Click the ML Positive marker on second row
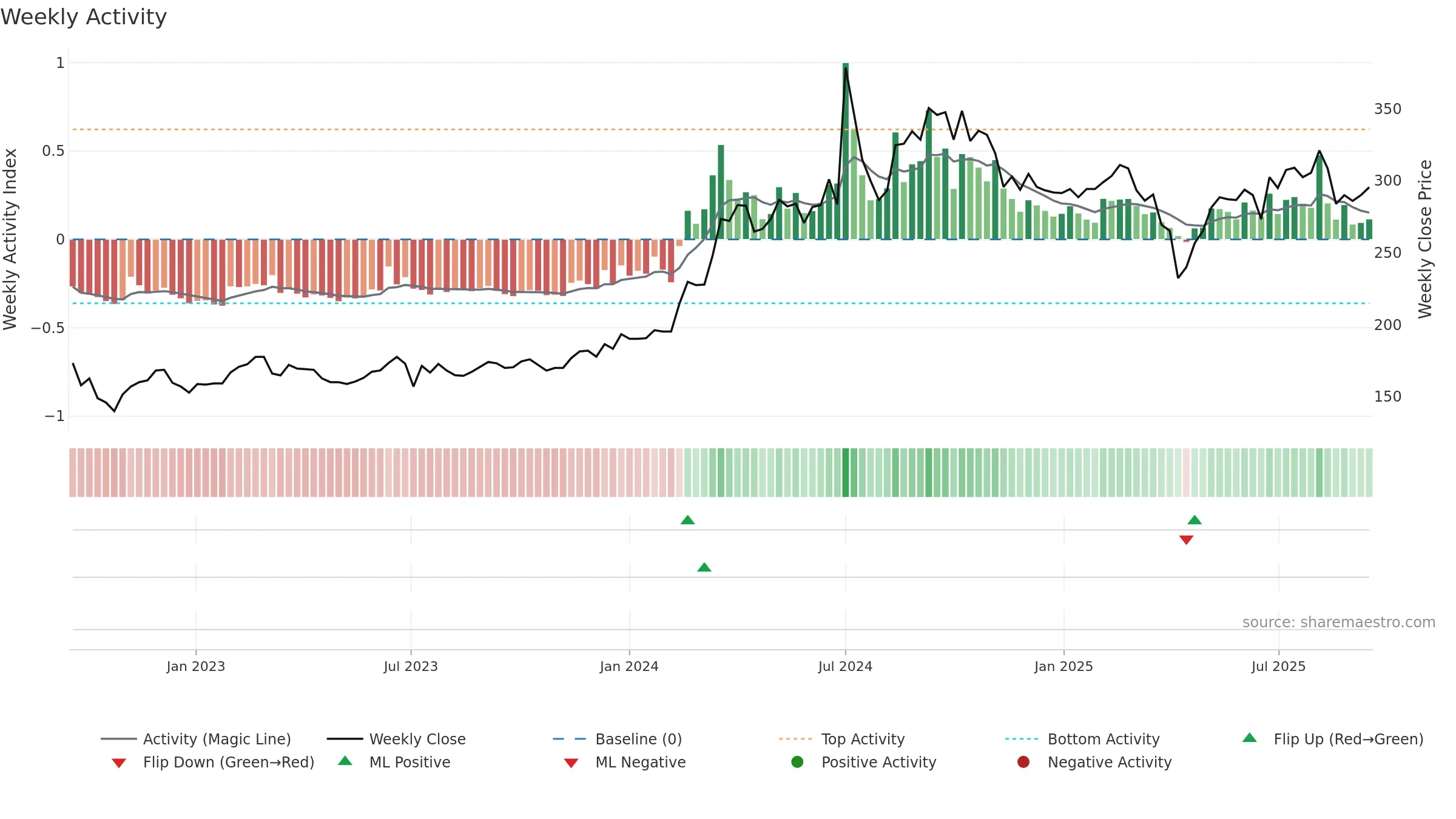The height and width of the screenshot is (819, 1456). coord(704,567)
